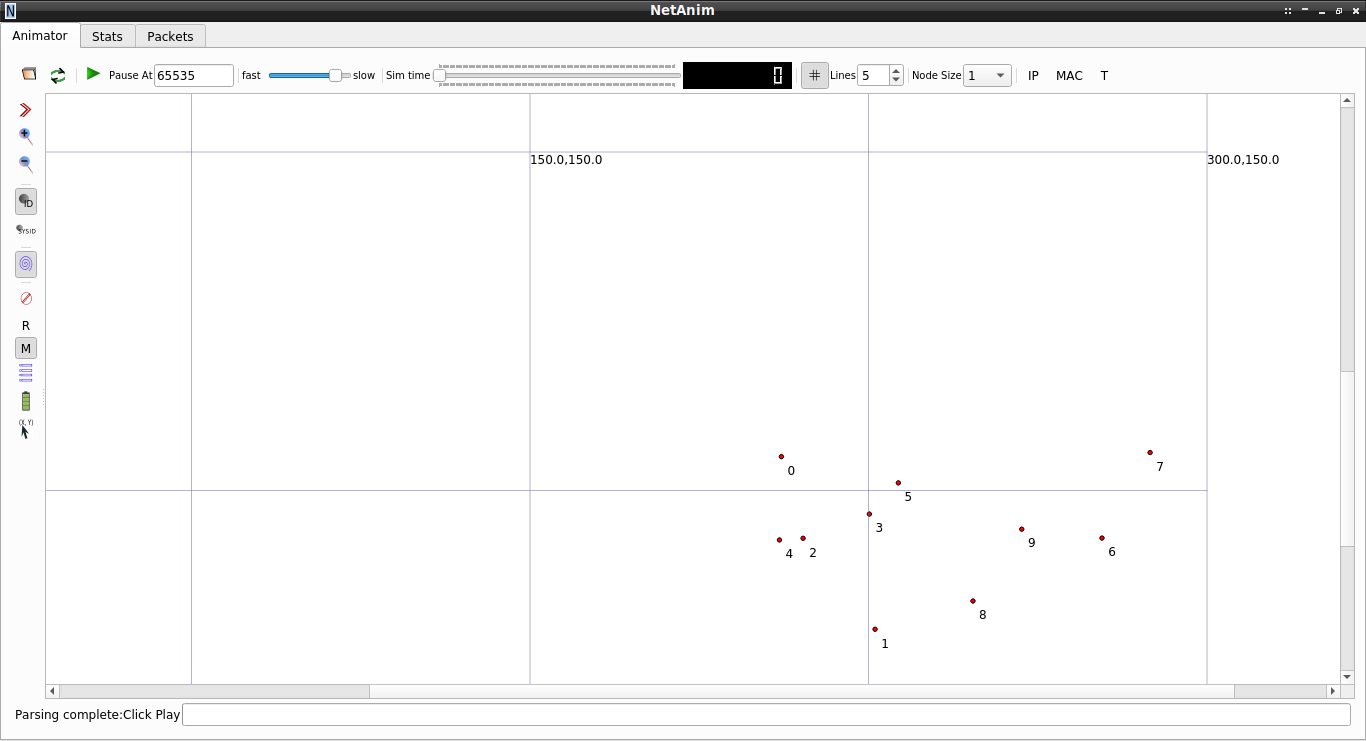Image resolution: width=1366 pixels, height=741 pixels.
Task: Click the IP button in the toolbar
Action: pos(1033,75)
